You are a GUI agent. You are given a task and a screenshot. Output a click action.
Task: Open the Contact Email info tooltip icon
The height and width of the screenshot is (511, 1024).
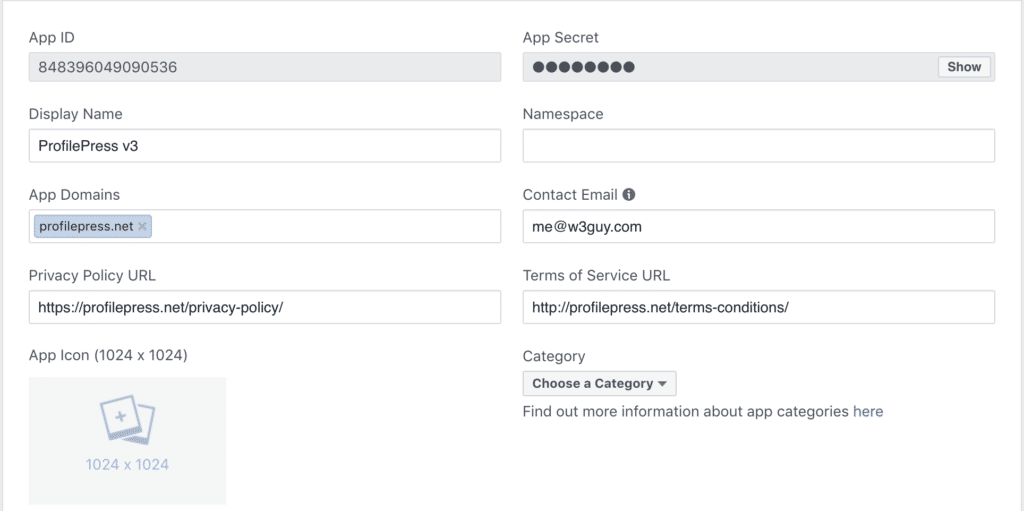coord(629,195)
